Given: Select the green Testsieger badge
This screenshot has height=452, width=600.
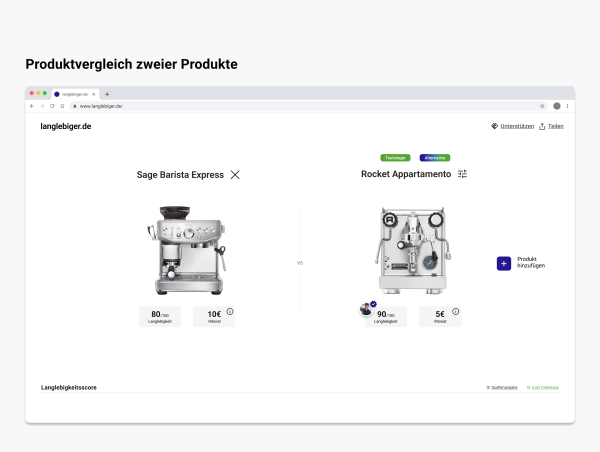Looking at the screenshot, I should coord(395,157).
